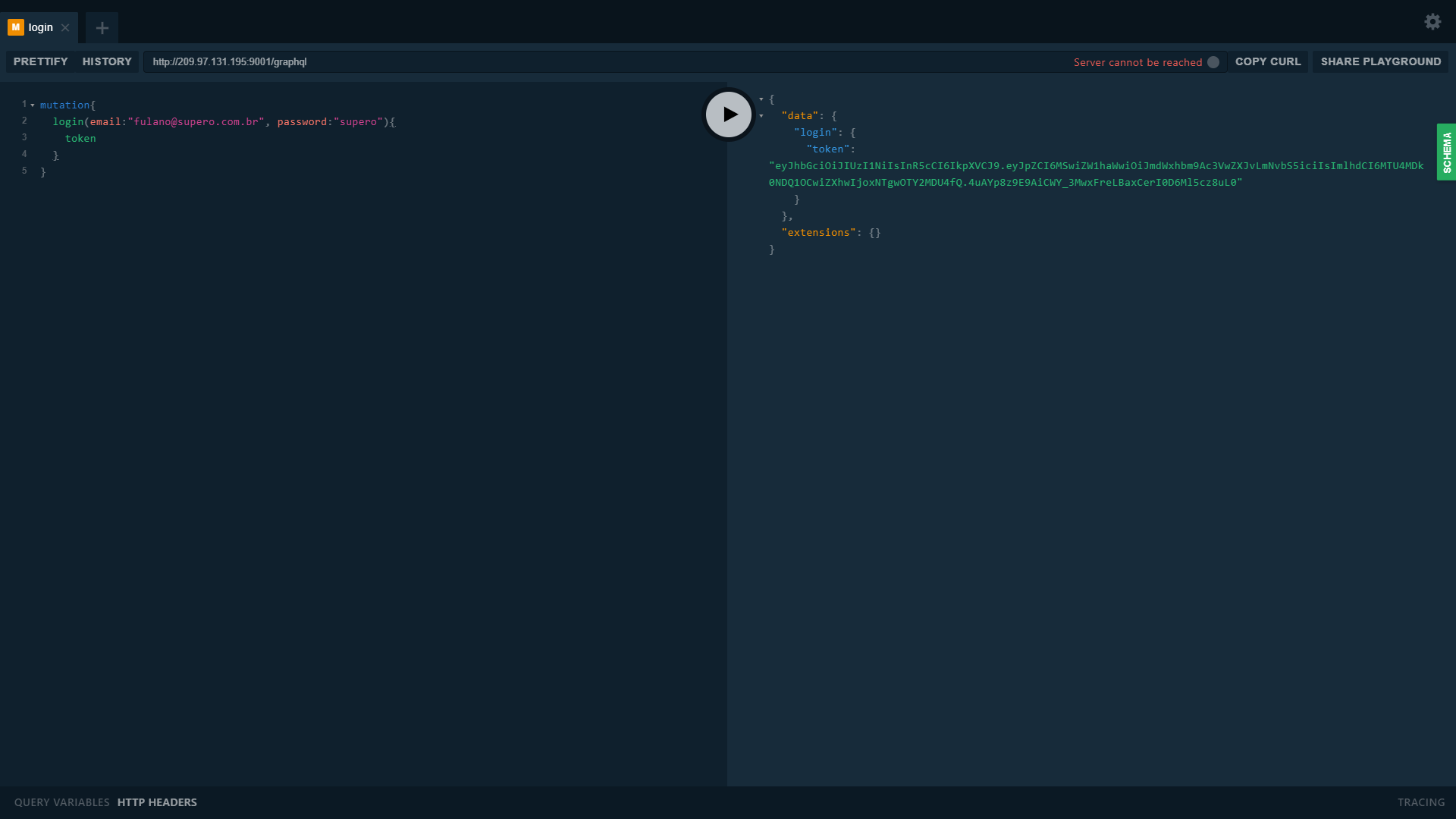Click COPY CURL button

point(1267,61)
